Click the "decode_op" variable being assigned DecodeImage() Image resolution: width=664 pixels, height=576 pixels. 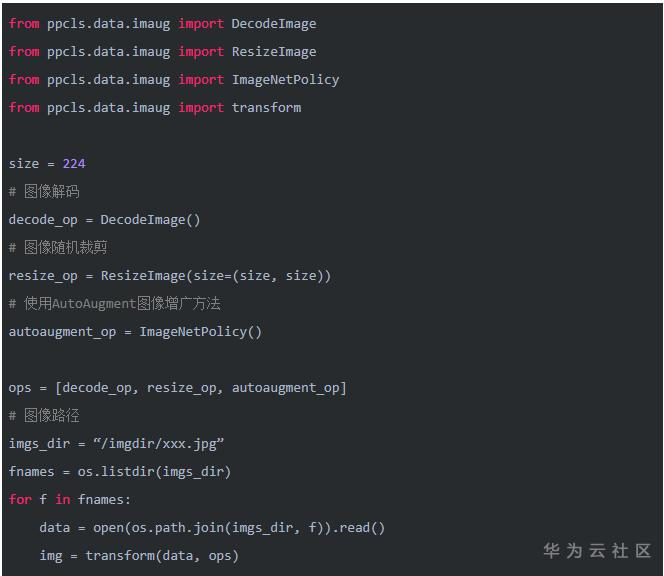43,219
